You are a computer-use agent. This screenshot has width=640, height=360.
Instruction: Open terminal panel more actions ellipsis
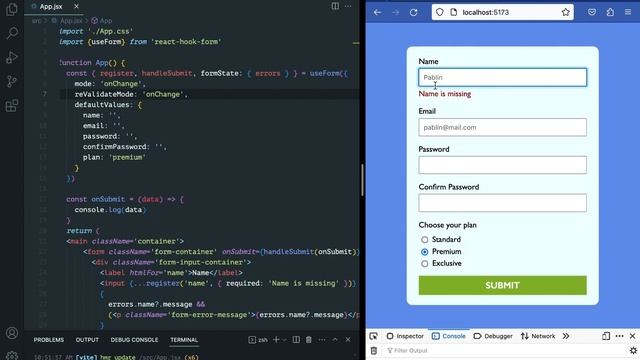(x=322, y=340)
